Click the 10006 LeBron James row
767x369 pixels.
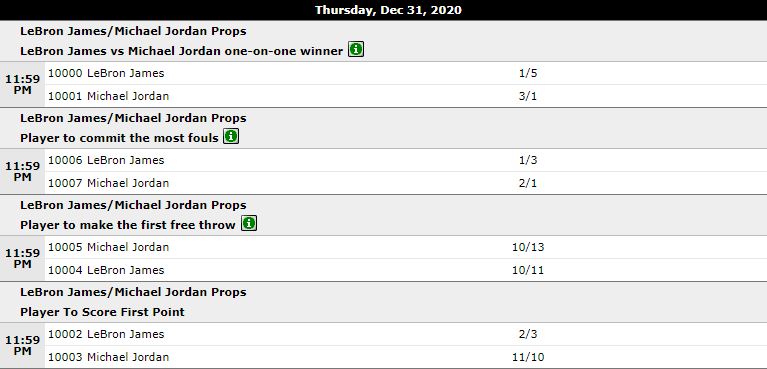point(406,161)
